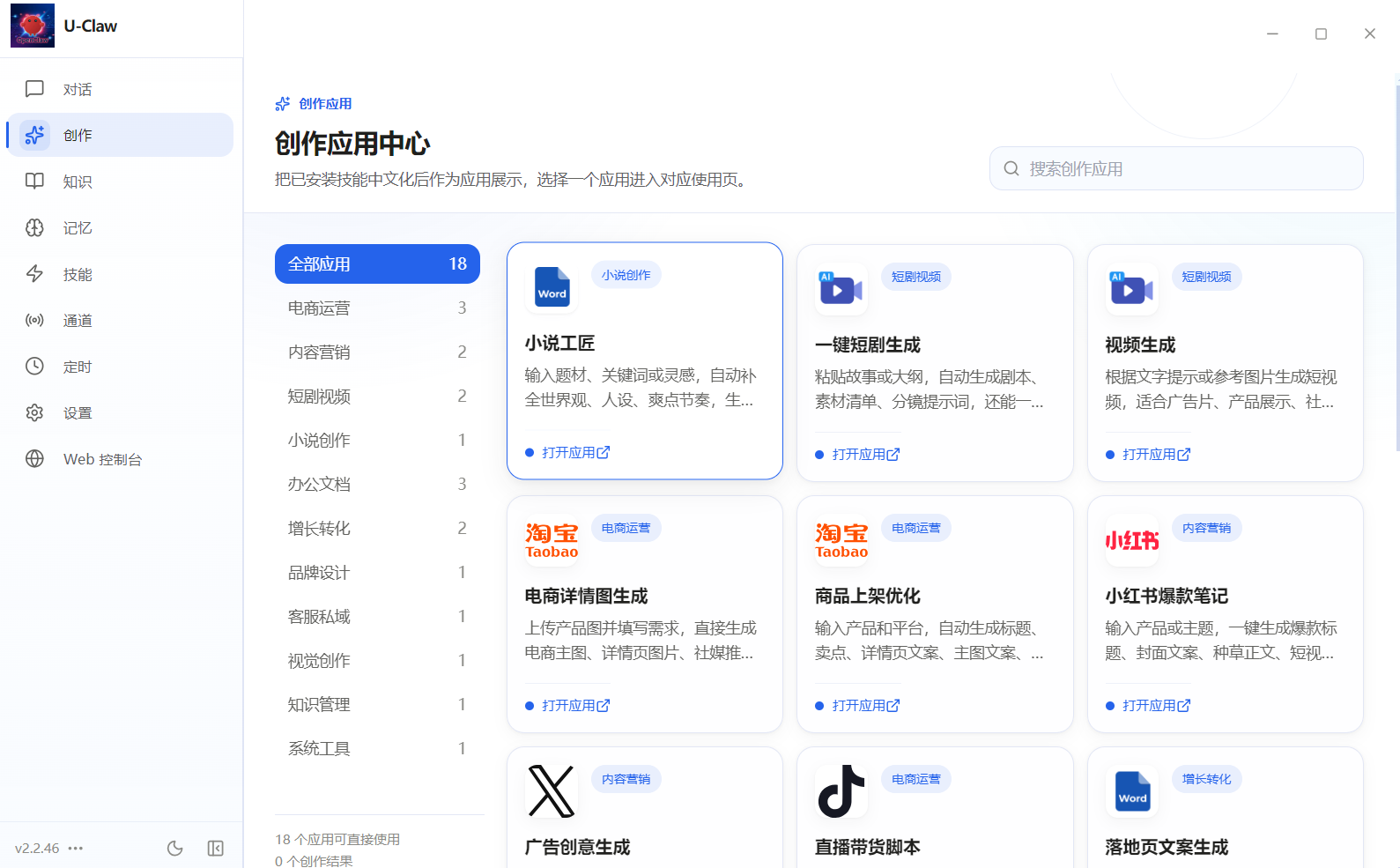Select the 视频生成 card title

coord(1140,345)
